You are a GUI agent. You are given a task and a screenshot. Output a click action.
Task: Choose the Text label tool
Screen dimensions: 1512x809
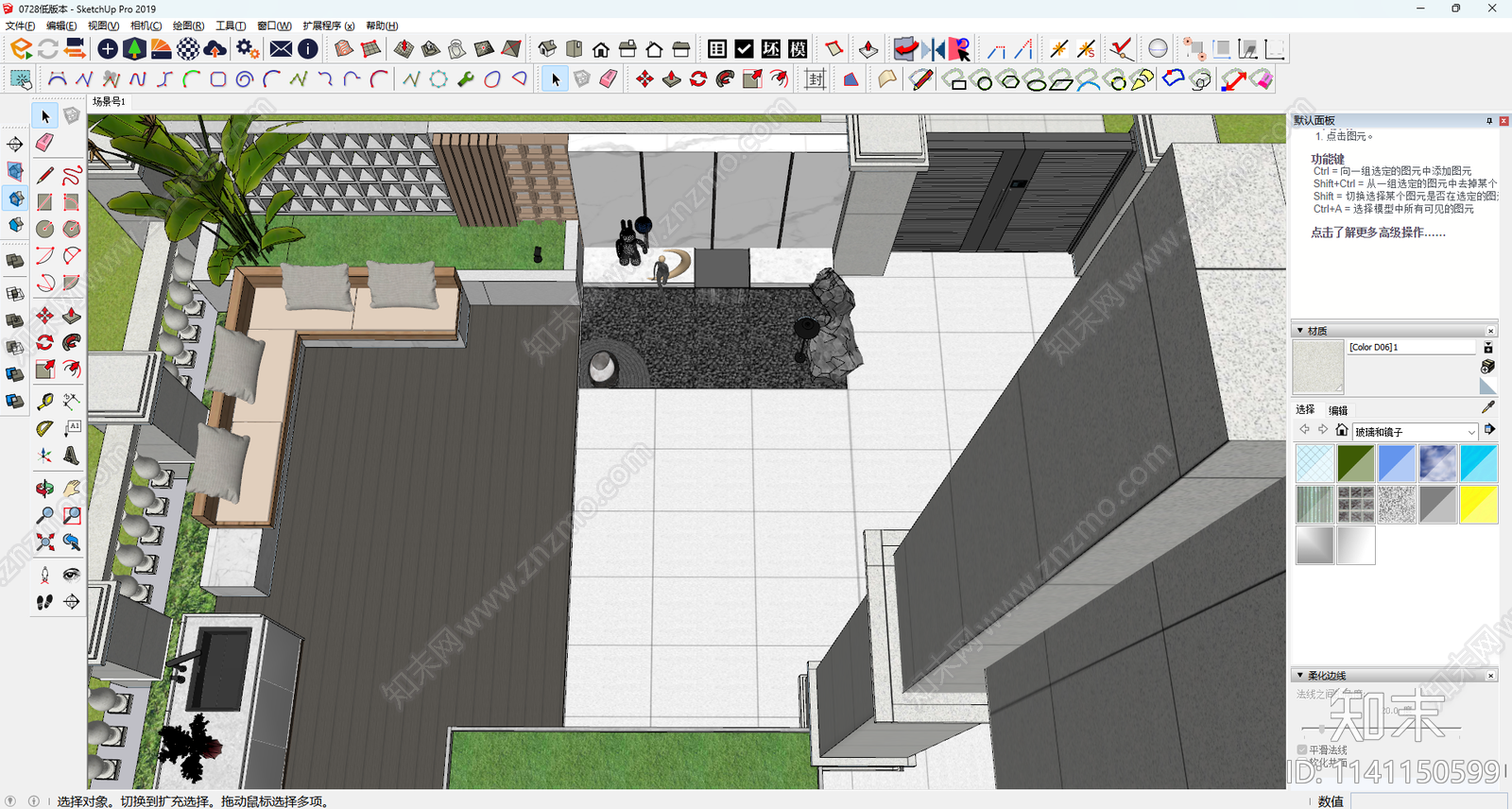coord(72,428)
